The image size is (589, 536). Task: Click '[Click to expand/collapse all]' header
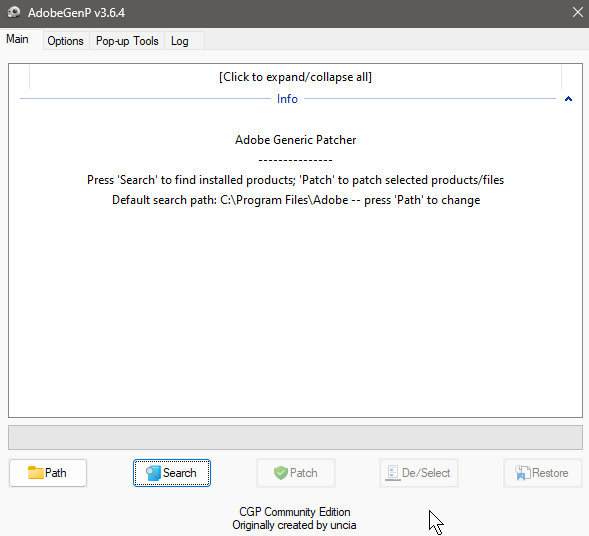(295, 77)
